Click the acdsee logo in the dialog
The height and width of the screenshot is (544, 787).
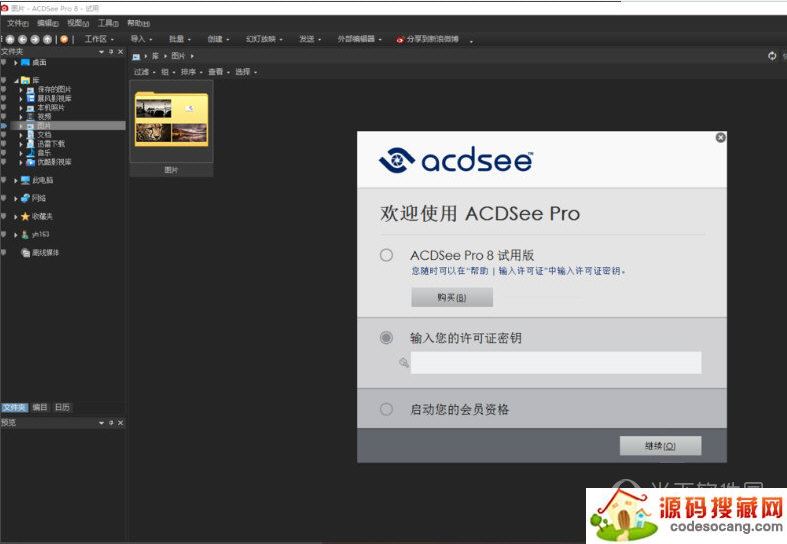coord(456,160)
